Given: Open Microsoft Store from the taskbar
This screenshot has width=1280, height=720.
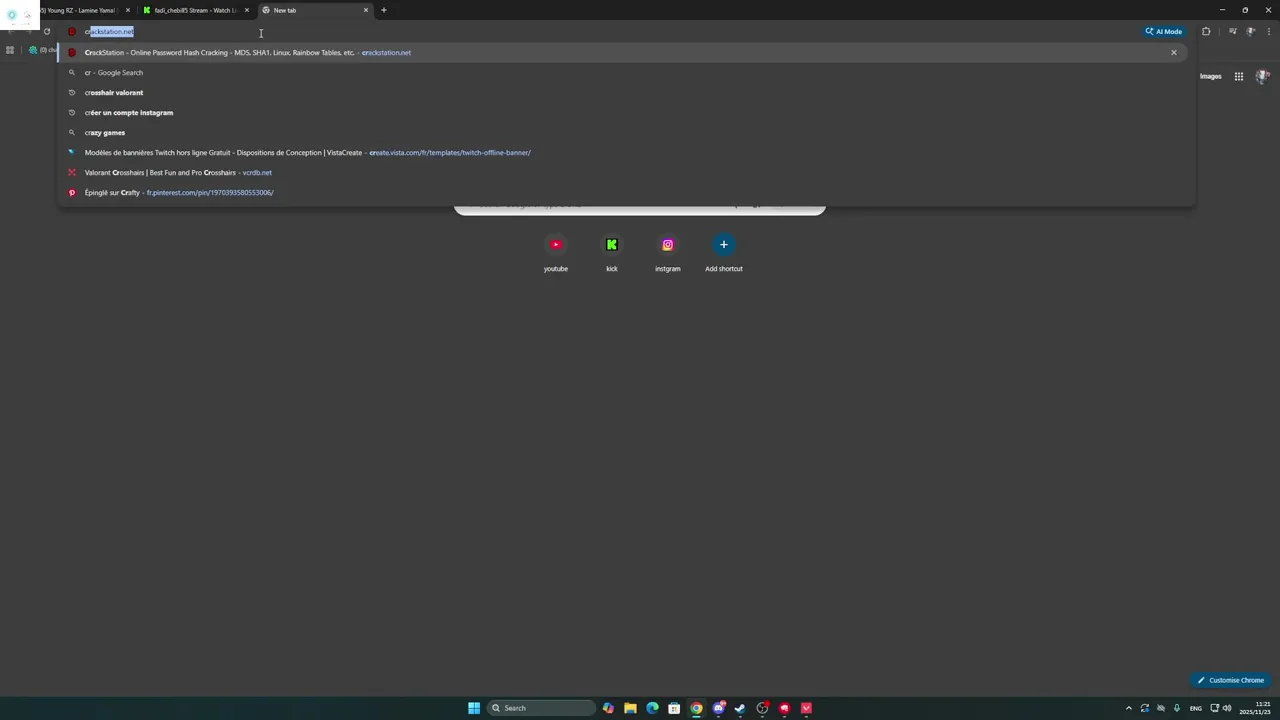Looking at the screenshot, I should [x=674, y=708].
